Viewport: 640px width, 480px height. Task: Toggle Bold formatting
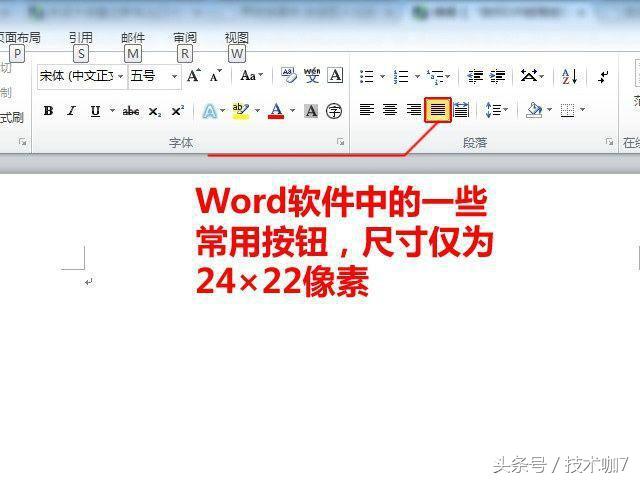pos(48,111)
